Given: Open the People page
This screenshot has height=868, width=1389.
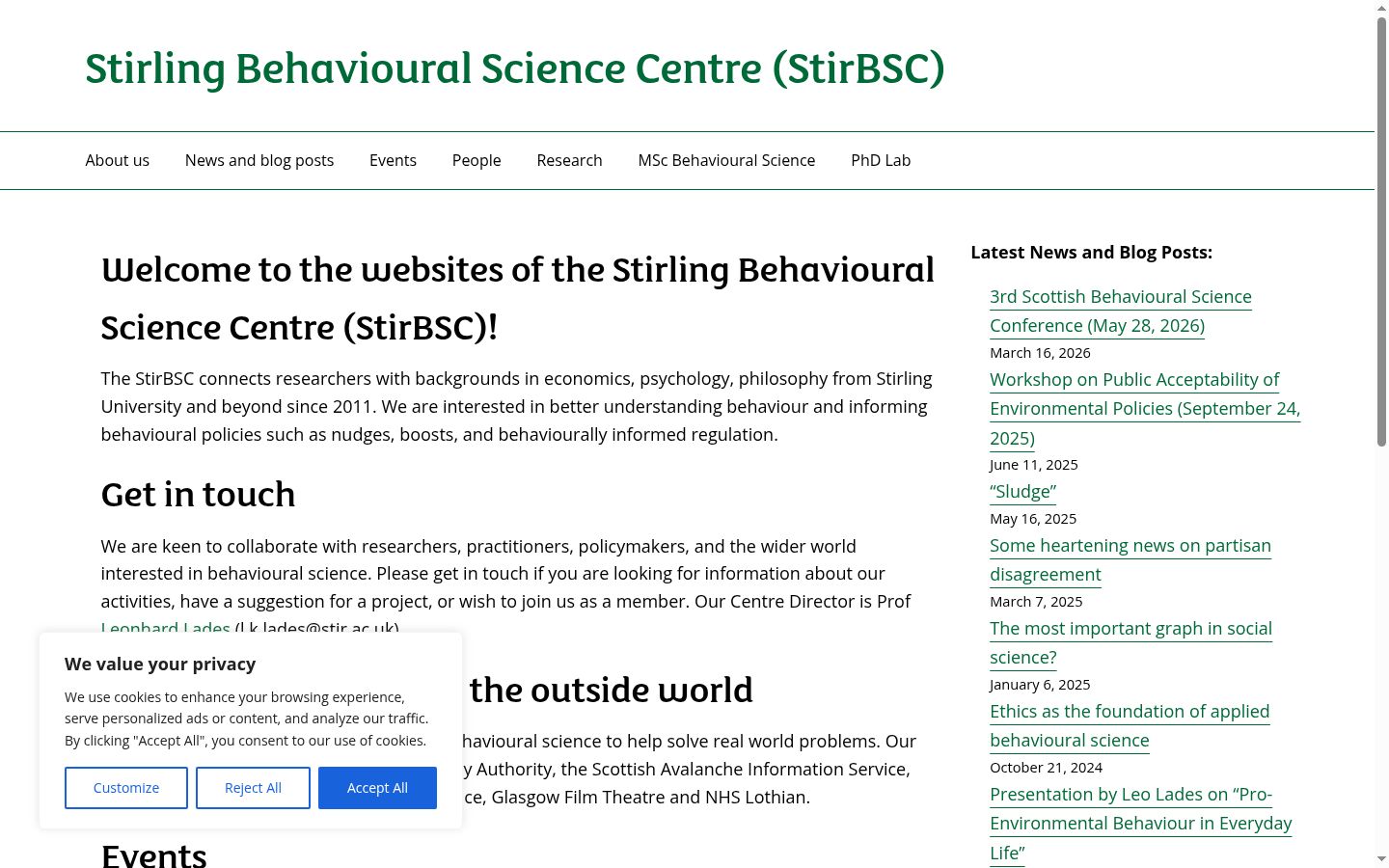Looking at the screenshot, I should (x=477, y=160).
